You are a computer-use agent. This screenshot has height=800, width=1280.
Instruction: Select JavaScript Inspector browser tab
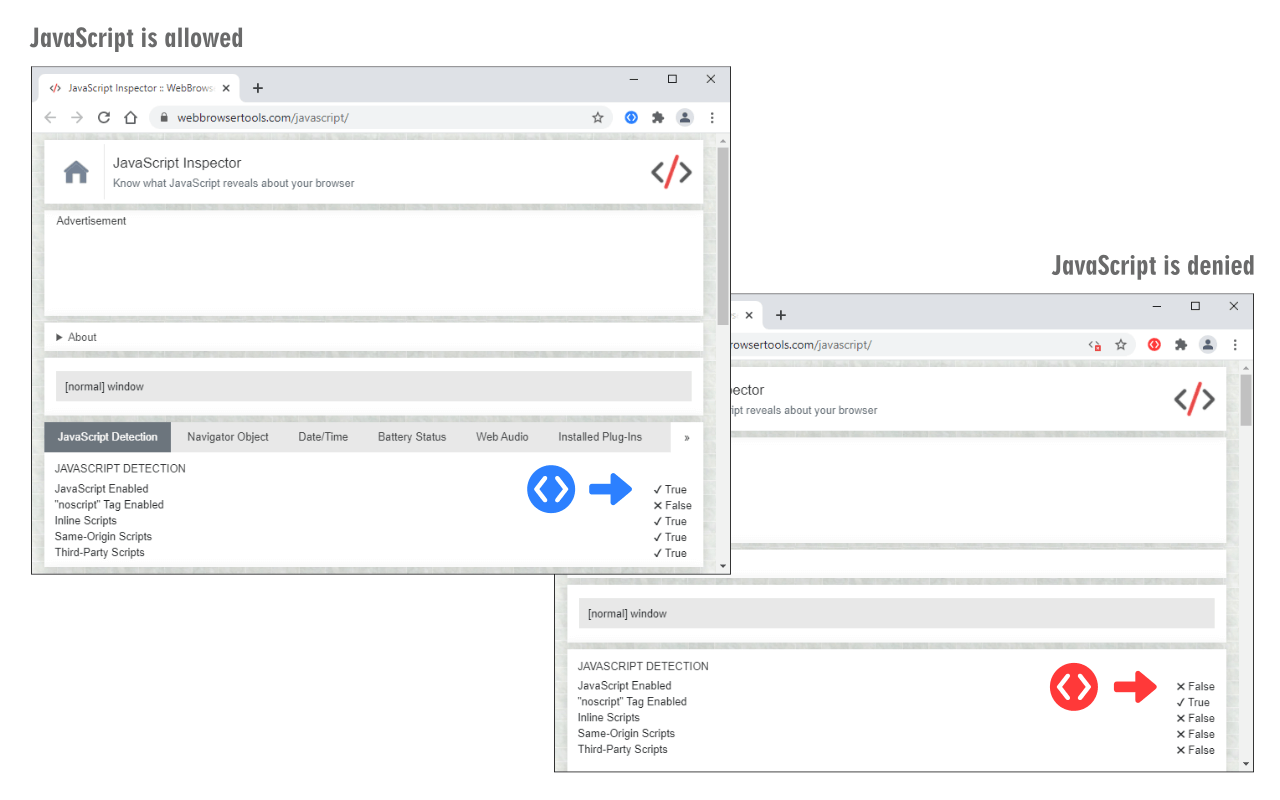[x=139, y=88]
